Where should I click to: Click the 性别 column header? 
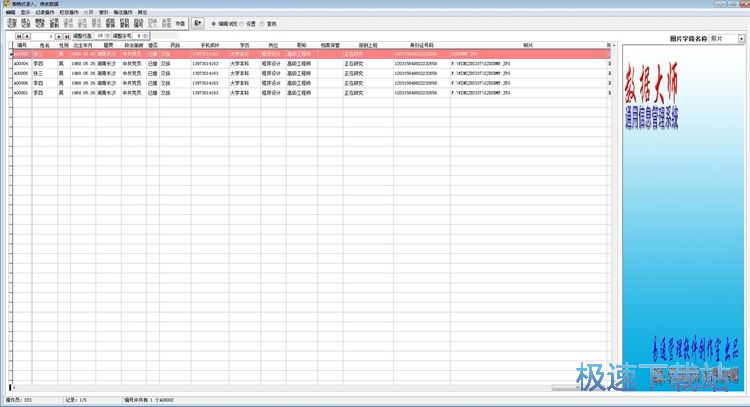[x=64, y=45]
